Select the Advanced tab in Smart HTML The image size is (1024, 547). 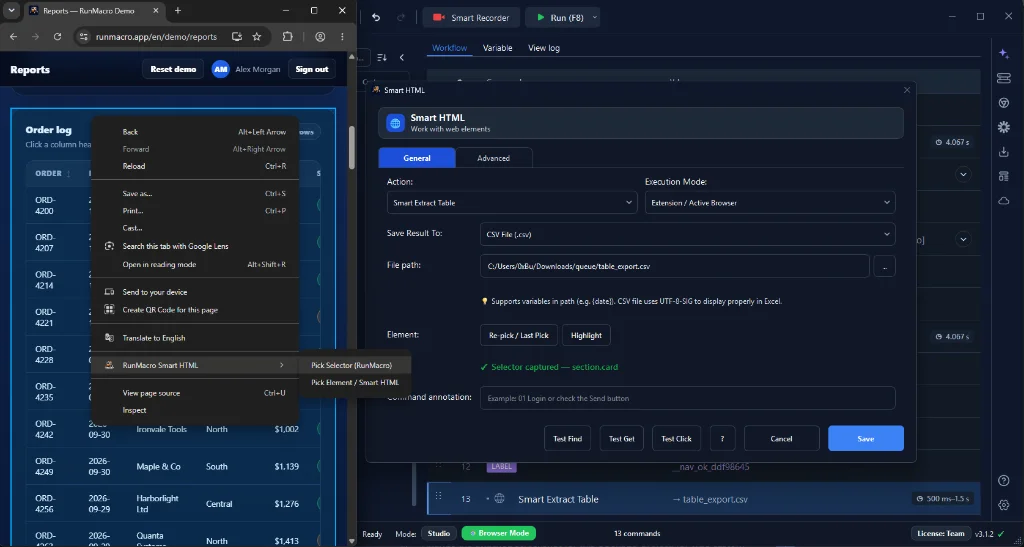point(494,158)
